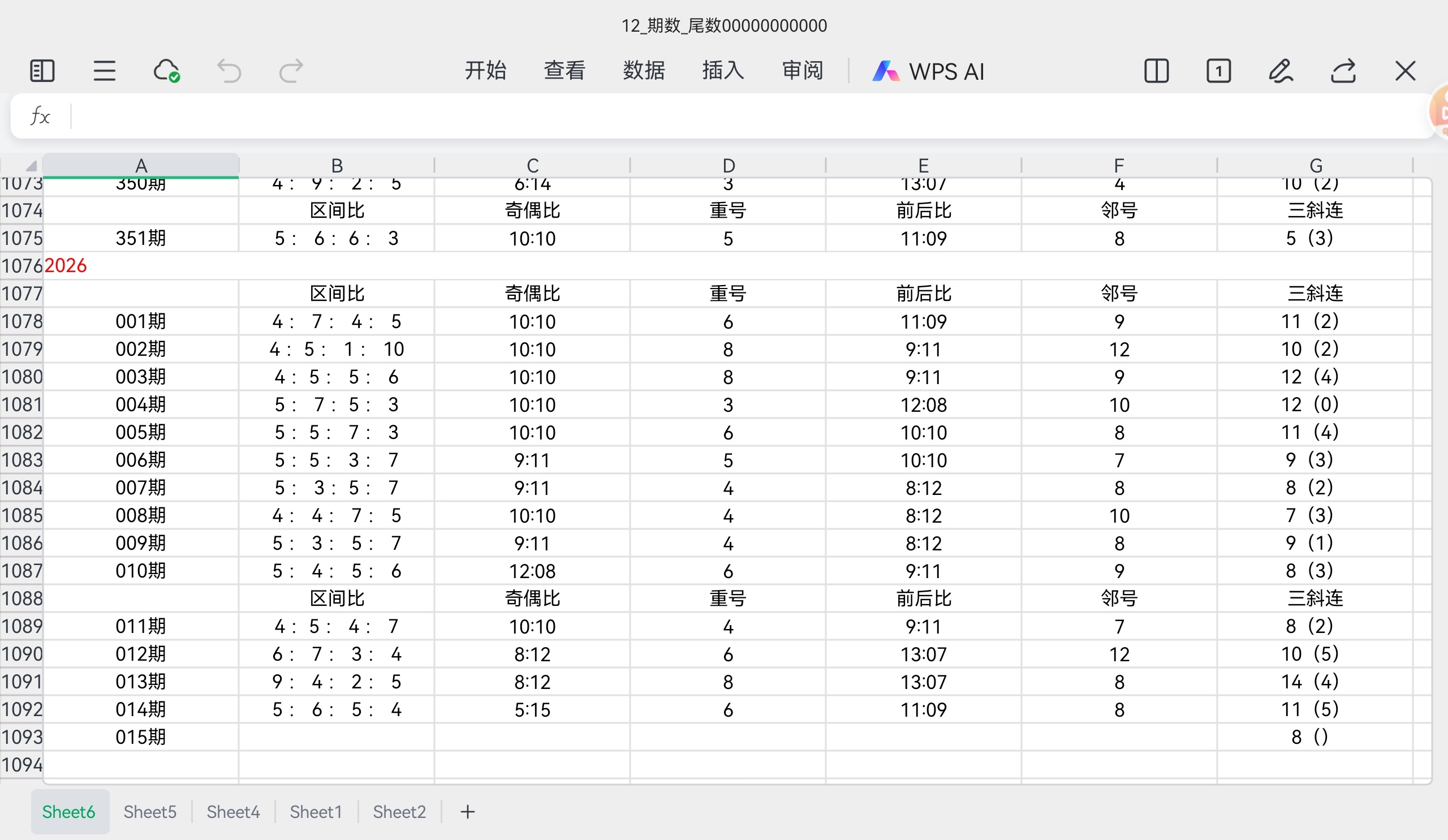This screenshot has width=1448, height=840.
Task: Click into the formula bar input
Action: coord(747,116)
